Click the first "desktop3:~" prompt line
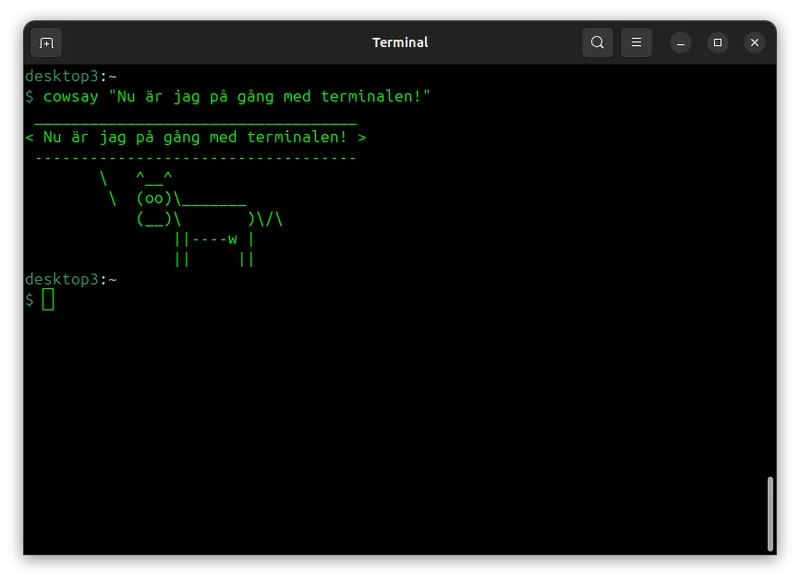The image size is (800, 581). click(x=71, y=76)
